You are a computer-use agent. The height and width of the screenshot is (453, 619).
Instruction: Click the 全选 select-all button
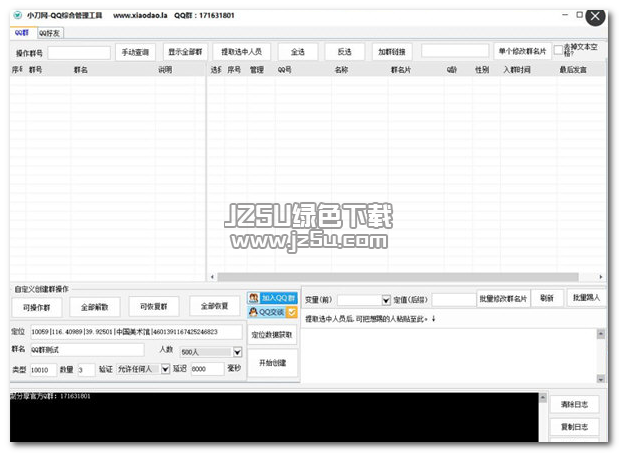tap(298, 52)
